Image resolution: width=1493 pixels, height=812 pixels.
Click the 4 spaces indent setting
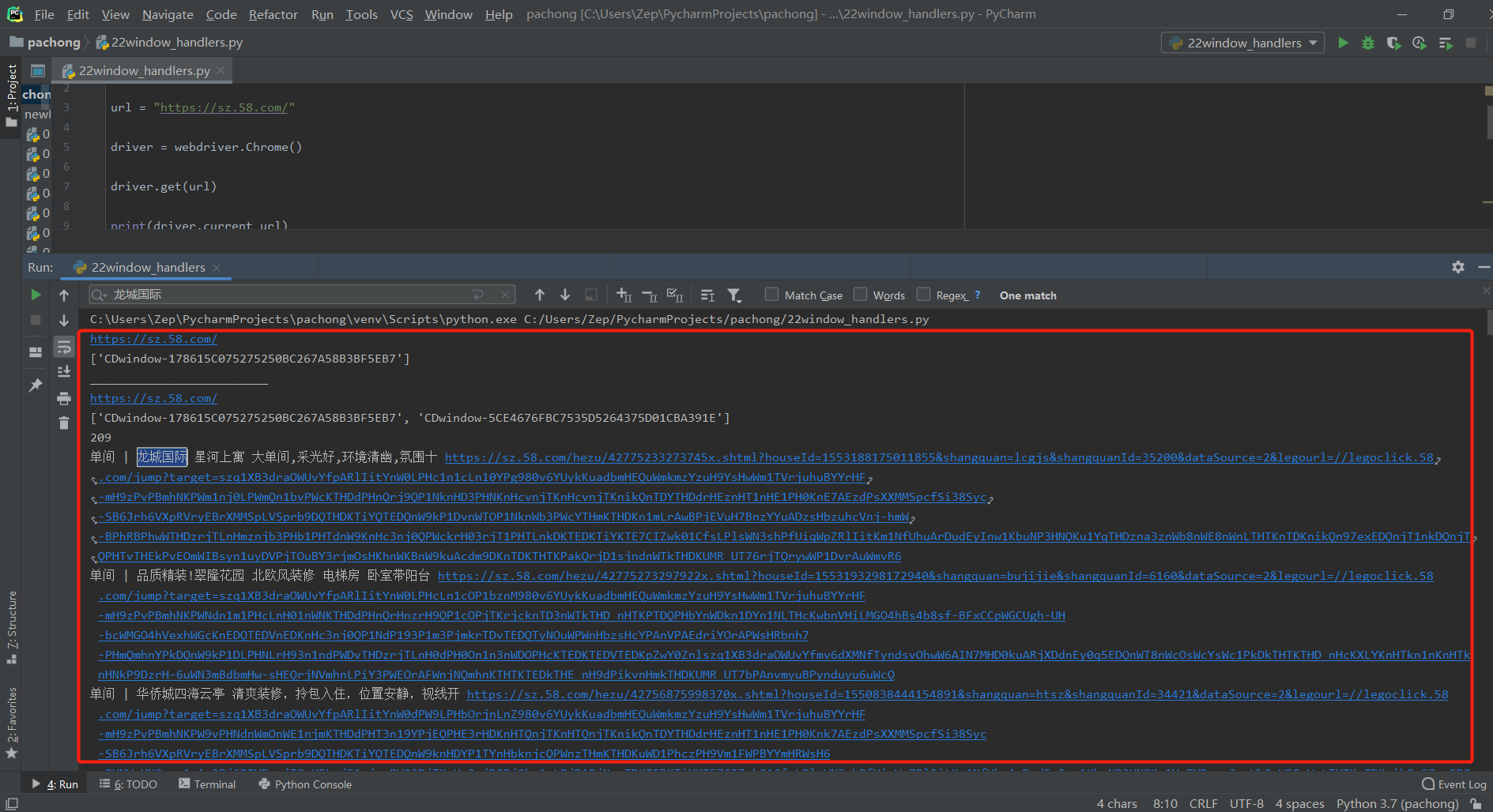tap(1299, 803)
